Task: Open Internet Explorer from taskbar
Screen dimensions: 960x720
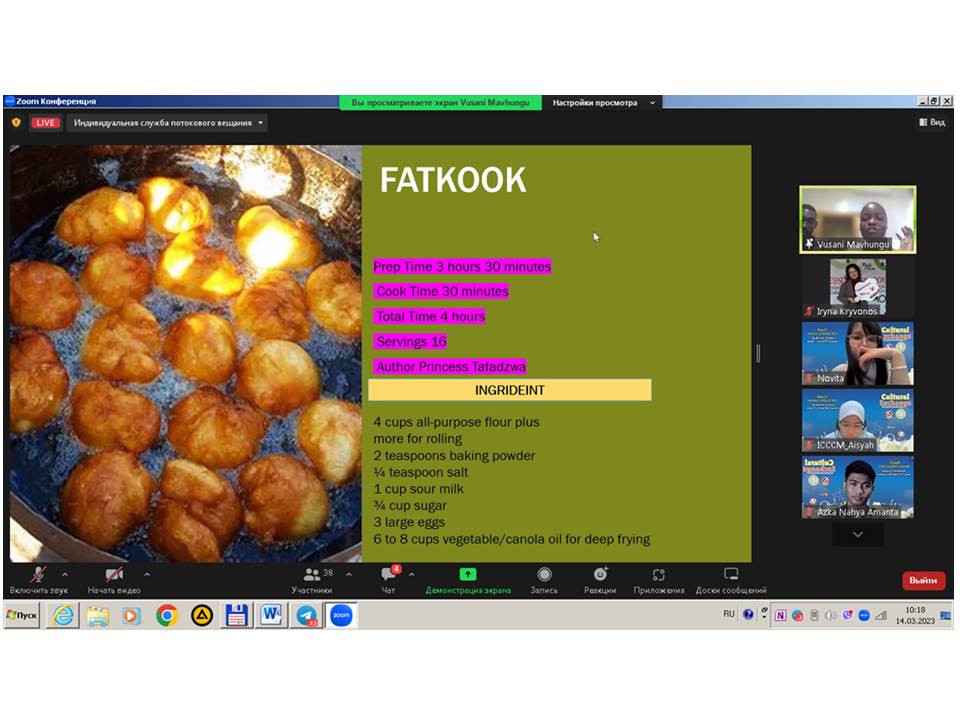Action: point(63,615)
